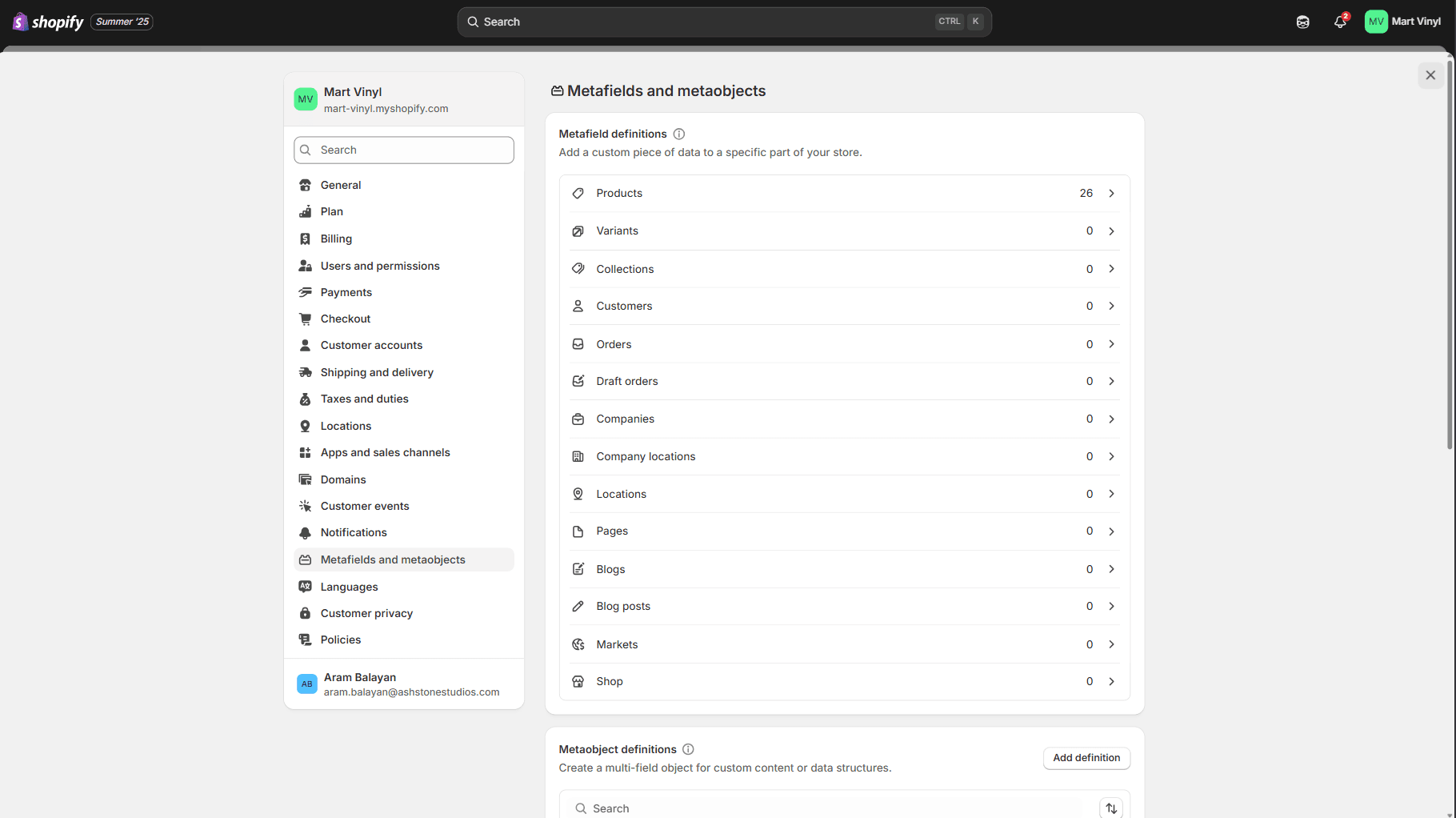Click the info icon beside Metaobject definitions
The image size is (1456, 818).
pyautogui.click(x=688, y=749)
